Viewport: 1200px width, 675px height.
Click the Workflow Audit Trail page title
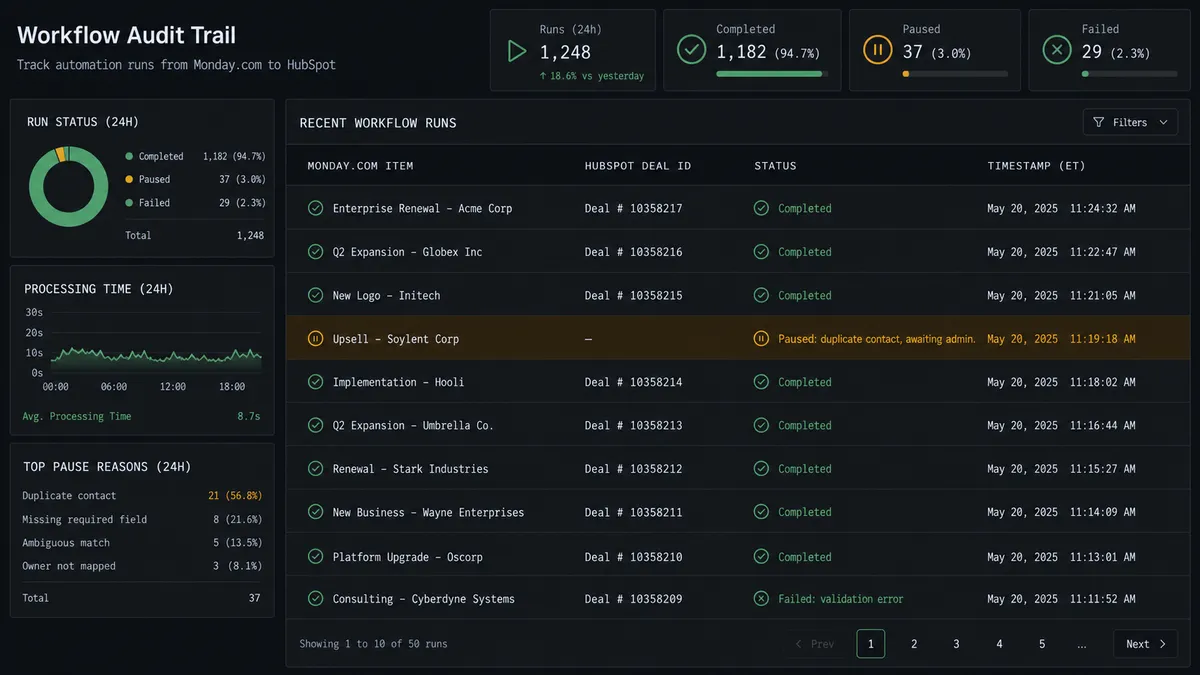pos(127,35)
